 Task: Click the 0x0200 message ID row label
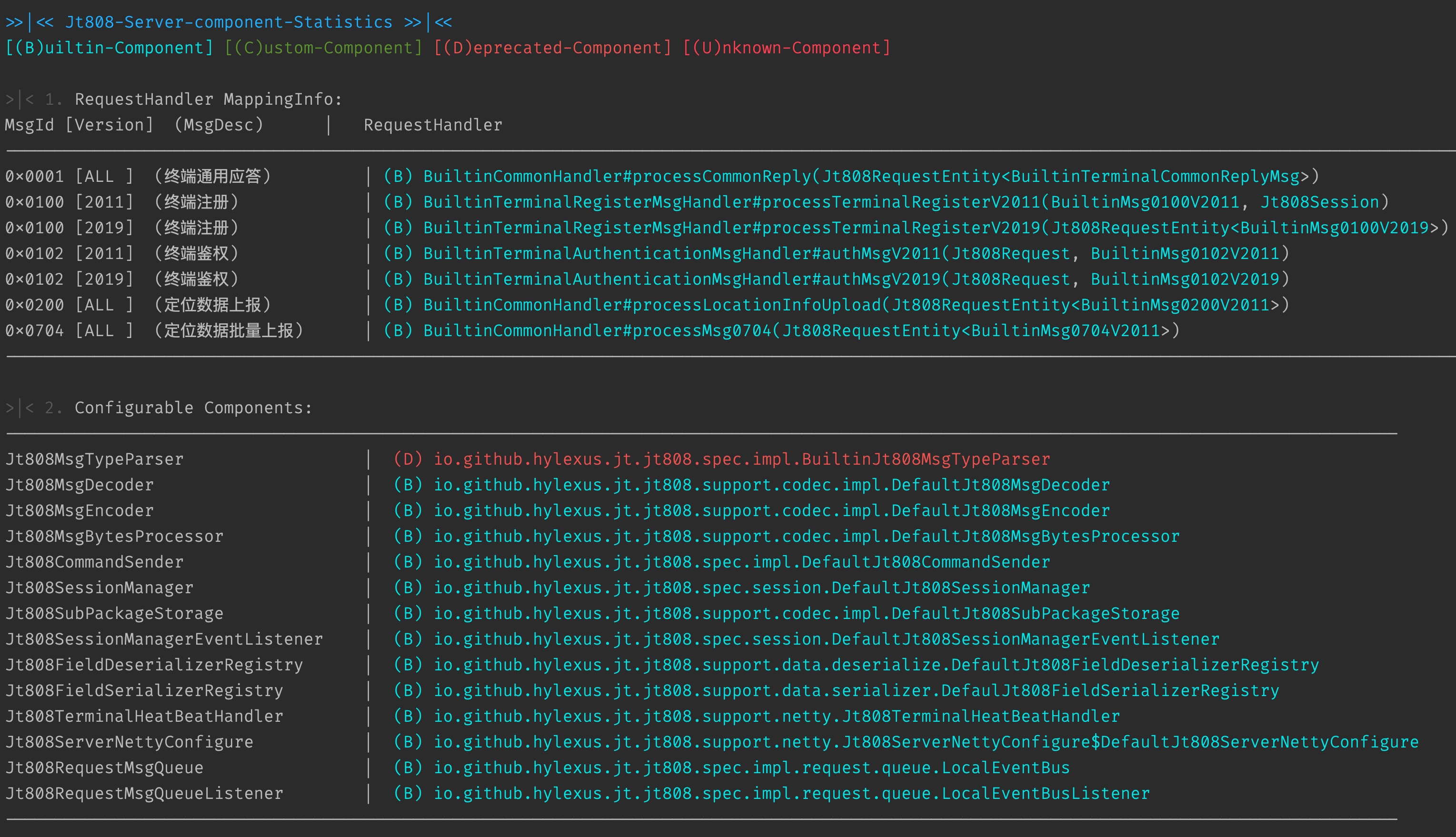pyautogui.click(x=34, y=305)
